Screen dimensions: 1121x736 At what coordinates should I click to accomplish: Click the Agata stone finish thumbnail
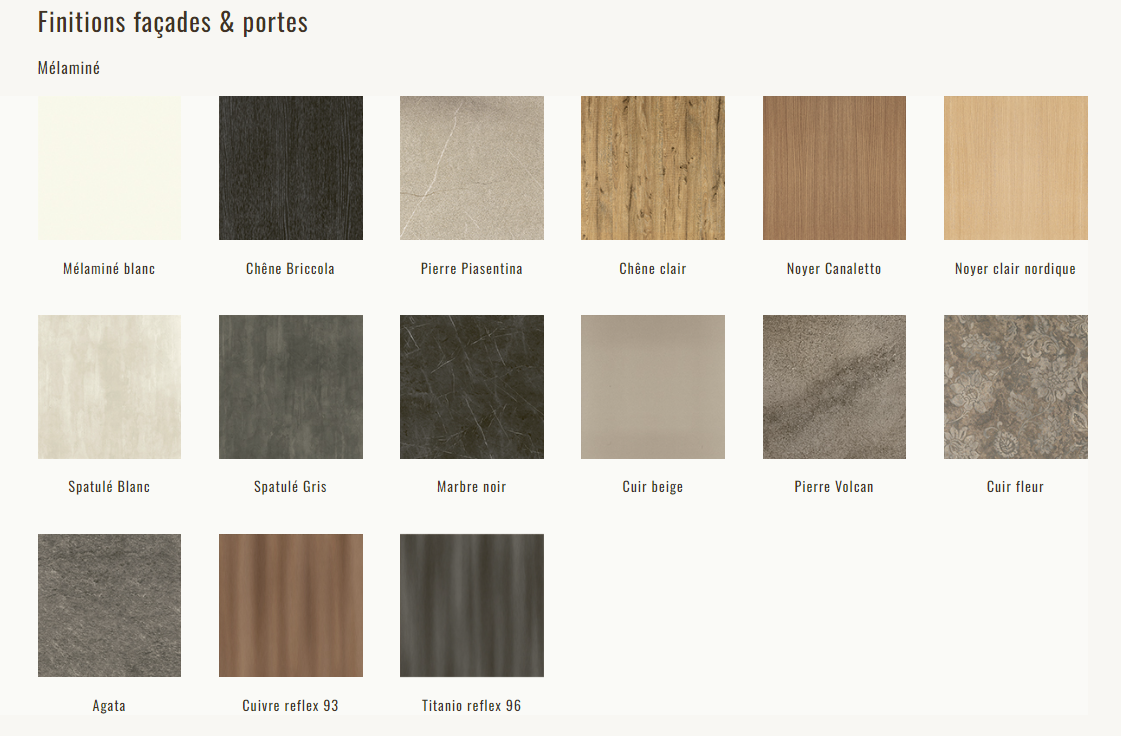109,605
